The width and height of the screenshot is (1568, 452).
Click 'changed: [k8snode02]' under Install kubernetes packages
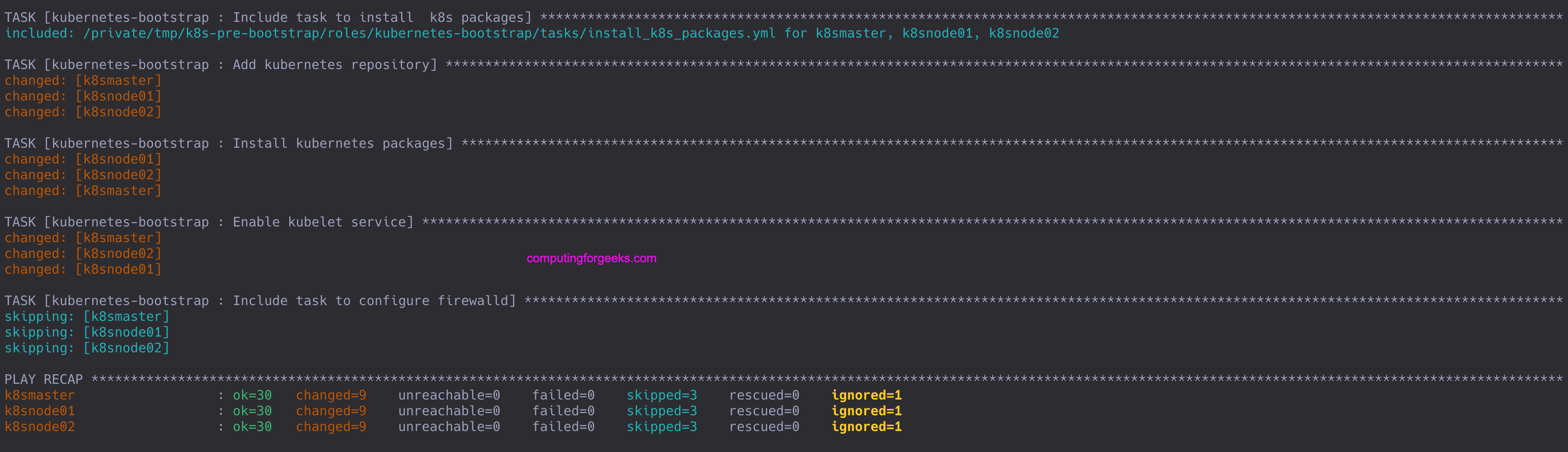coord(84,174)
